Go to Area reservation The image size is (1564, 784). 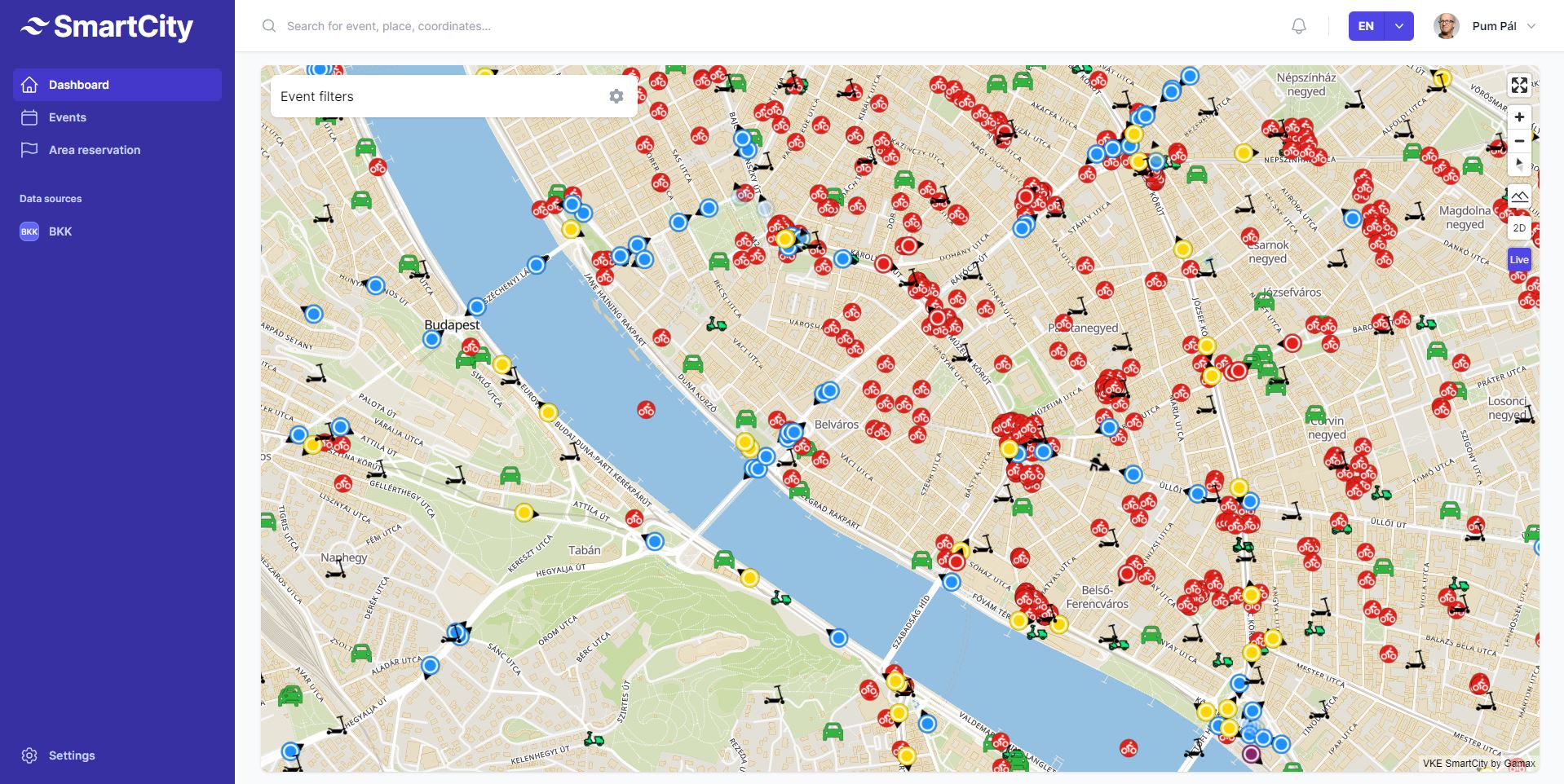94,150
